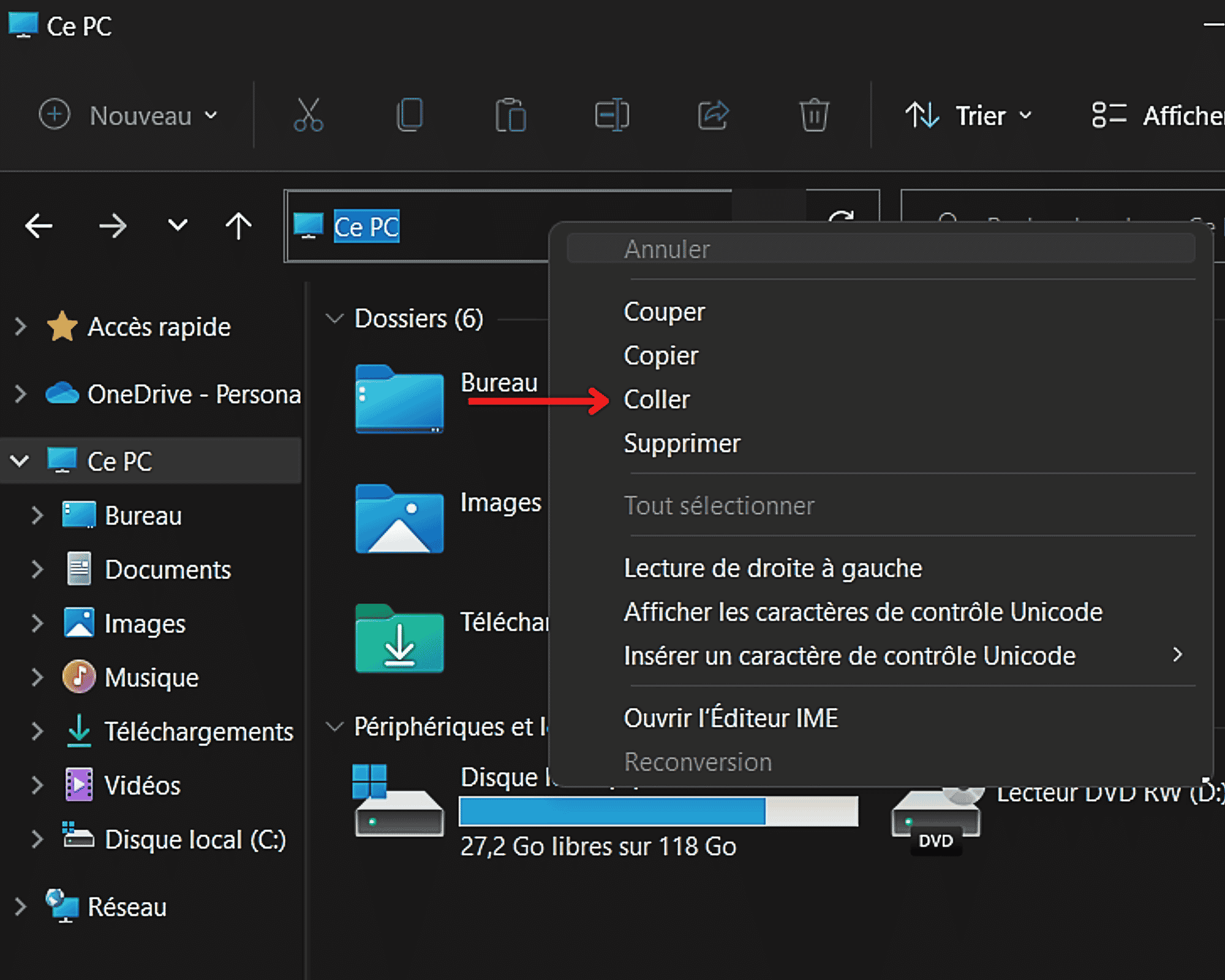Click the Ce PC title bar icon
The height and width of the screenshot is (980, 1225).
click(x=23, y=26)
